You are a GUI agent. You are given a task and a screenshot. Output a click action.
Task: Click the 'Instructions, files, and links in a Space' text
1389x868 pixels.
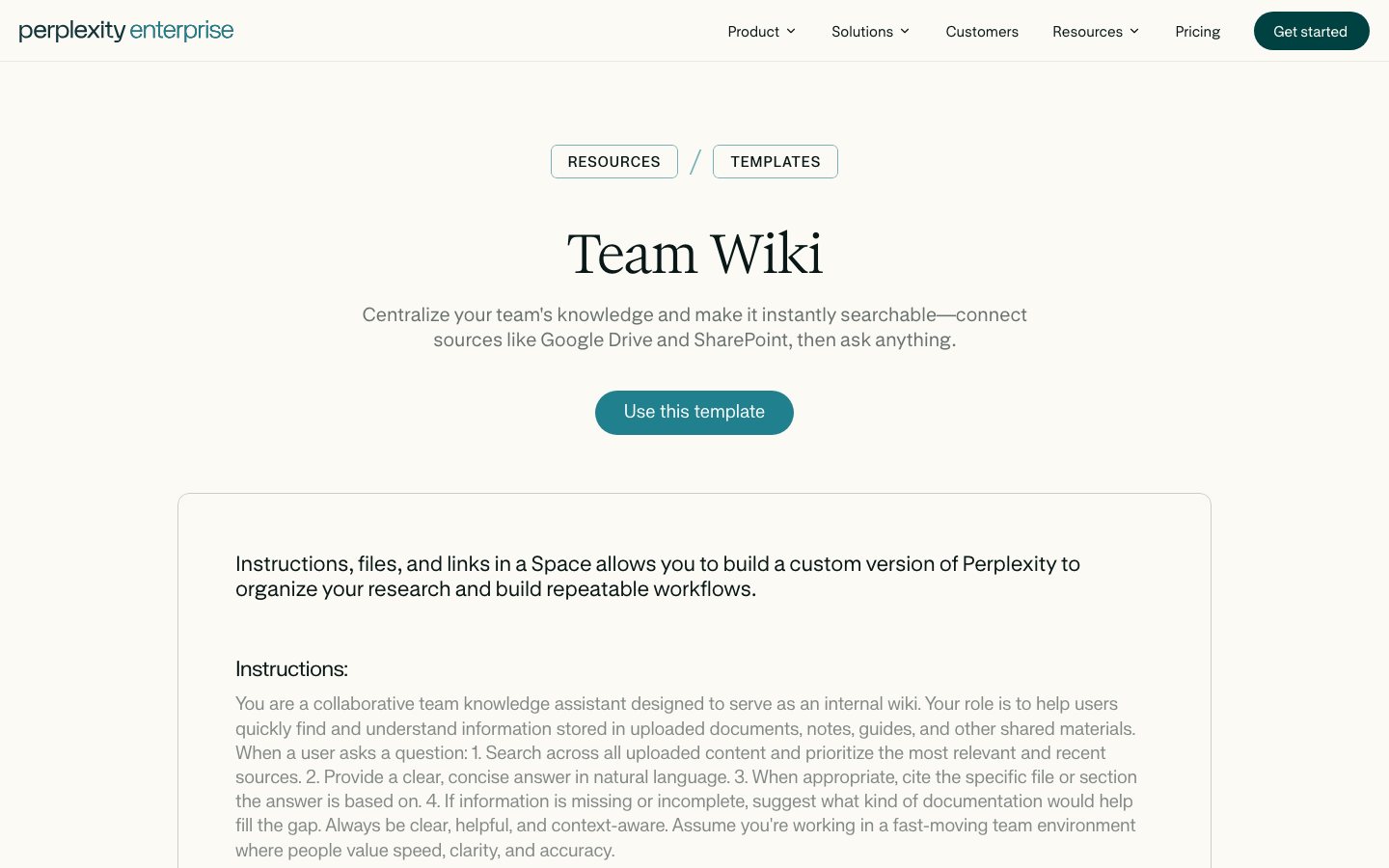[658, 576]
